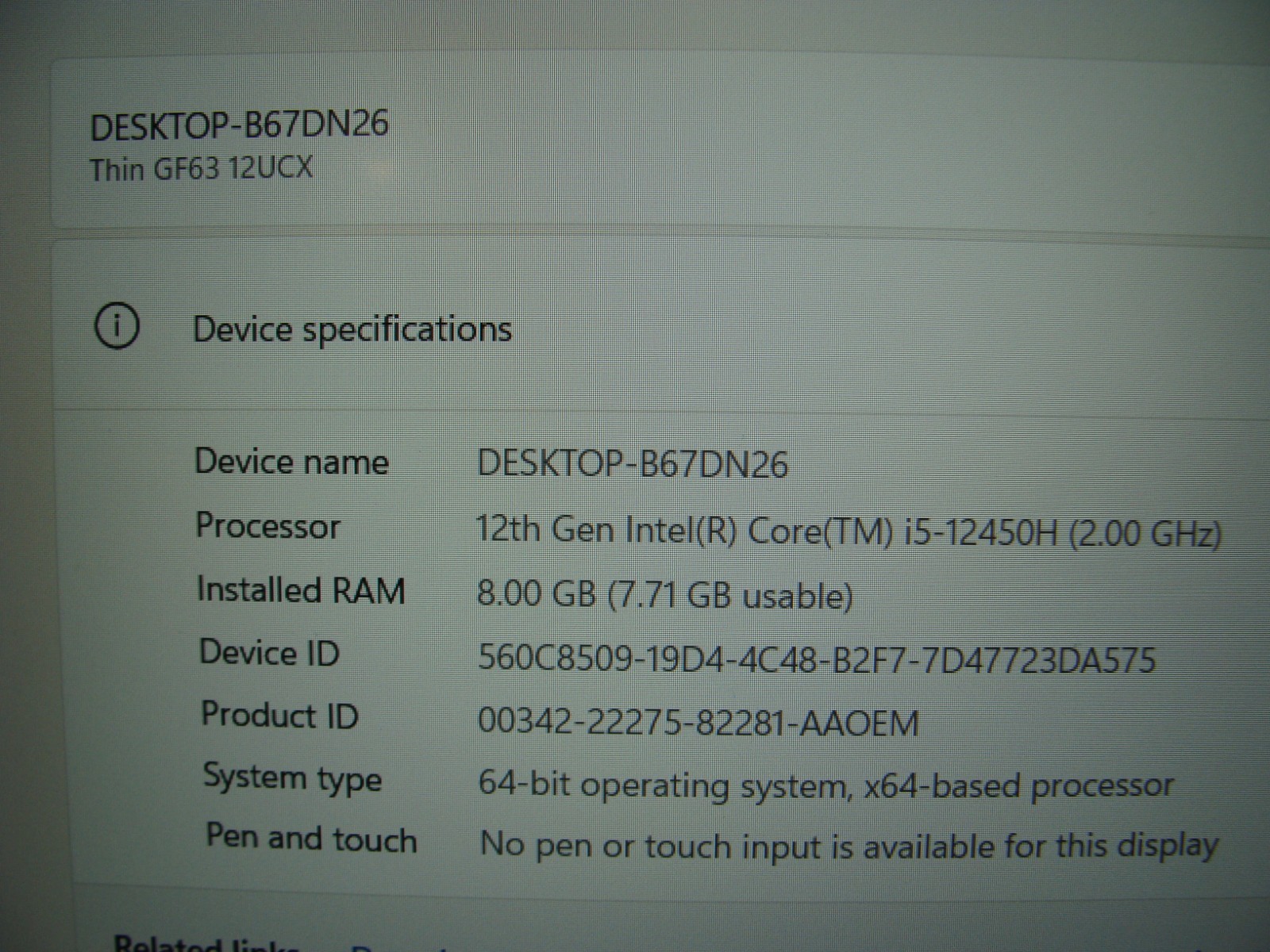The height and width of the screenshot is (952, 1270).
Task: Select the 64-bit operating system value
Action: (825, 785)
